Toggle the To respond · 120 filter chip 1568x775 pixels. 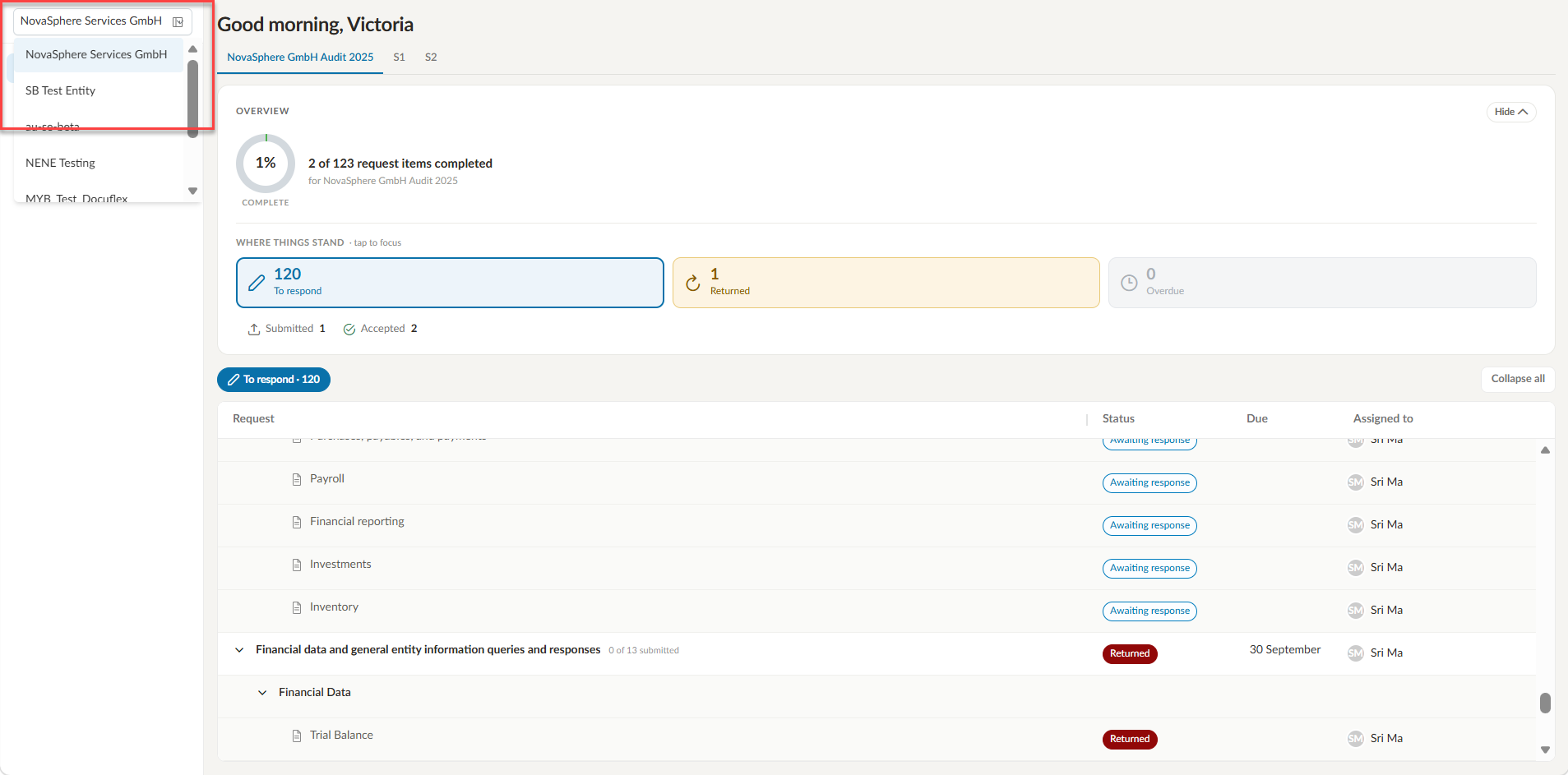274,380
